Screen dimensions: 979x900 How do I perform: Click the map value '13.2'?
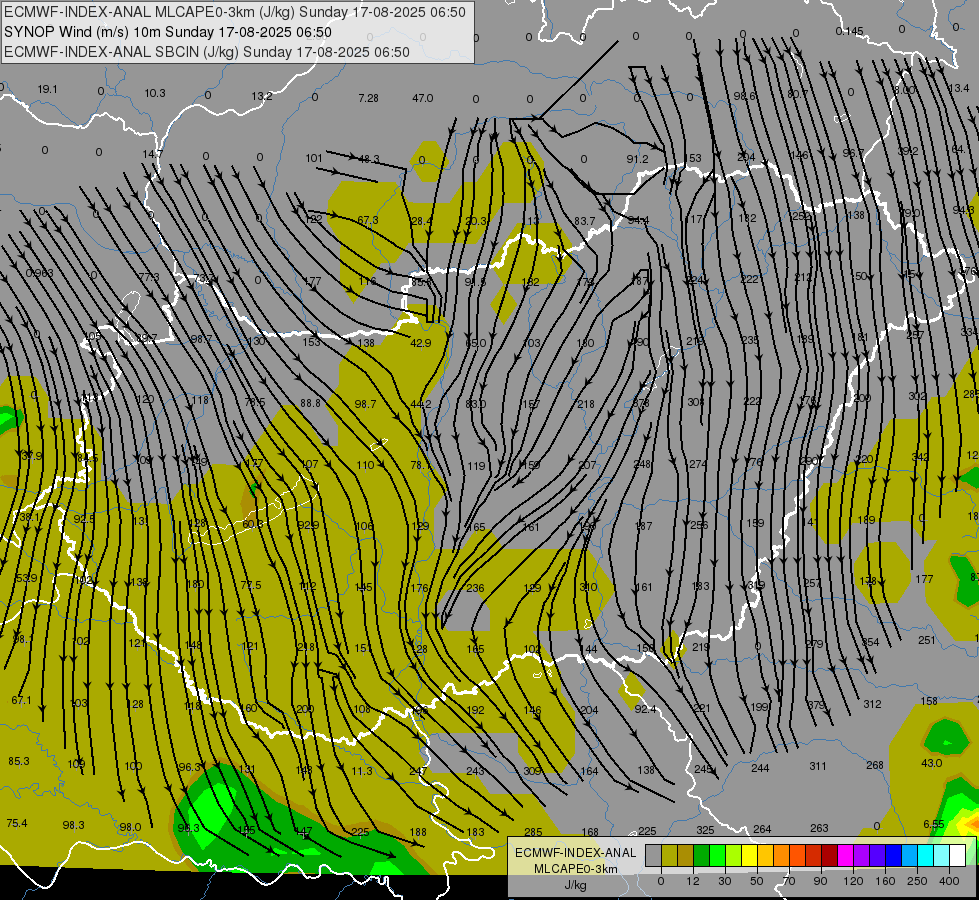click(x=262, y=96)
